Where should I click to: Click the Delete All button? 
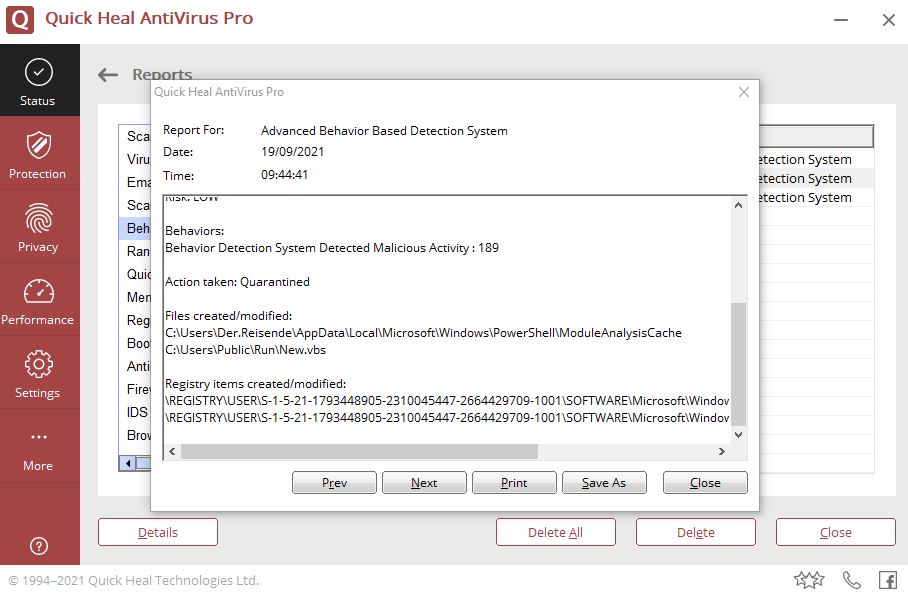point(555,532)
